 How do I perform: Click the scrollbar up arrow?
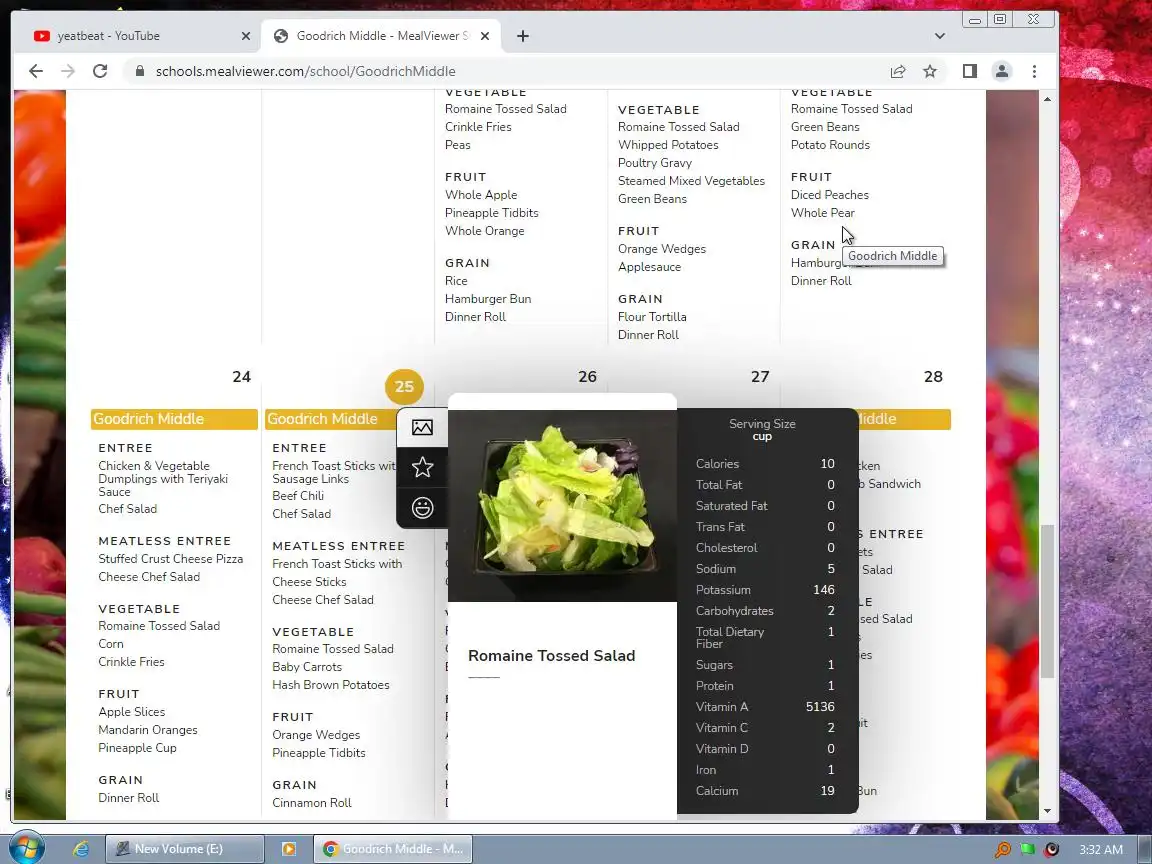click(x=1047, y=98)
